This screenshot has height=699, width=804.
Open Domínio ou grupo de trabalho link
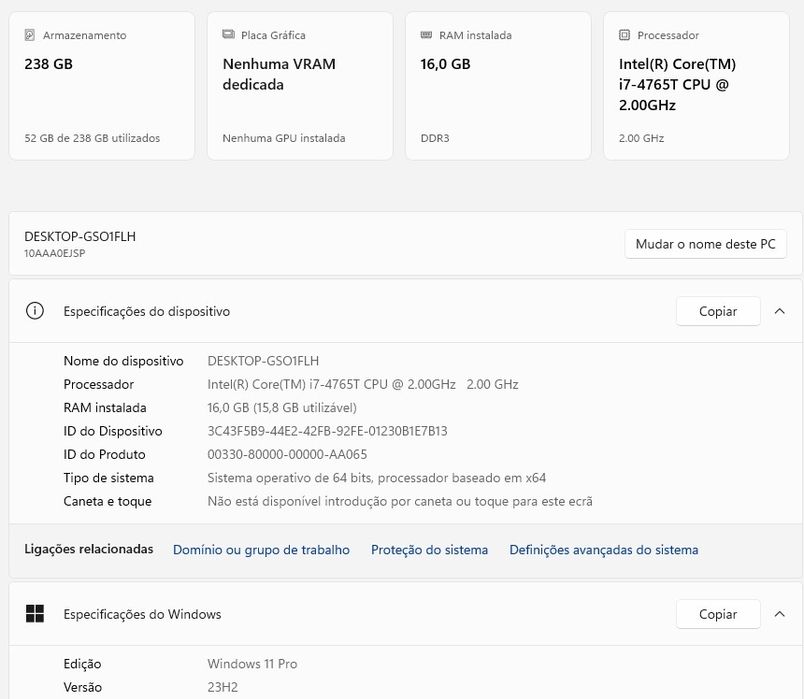pyautogui.click(x=261, y=549)
